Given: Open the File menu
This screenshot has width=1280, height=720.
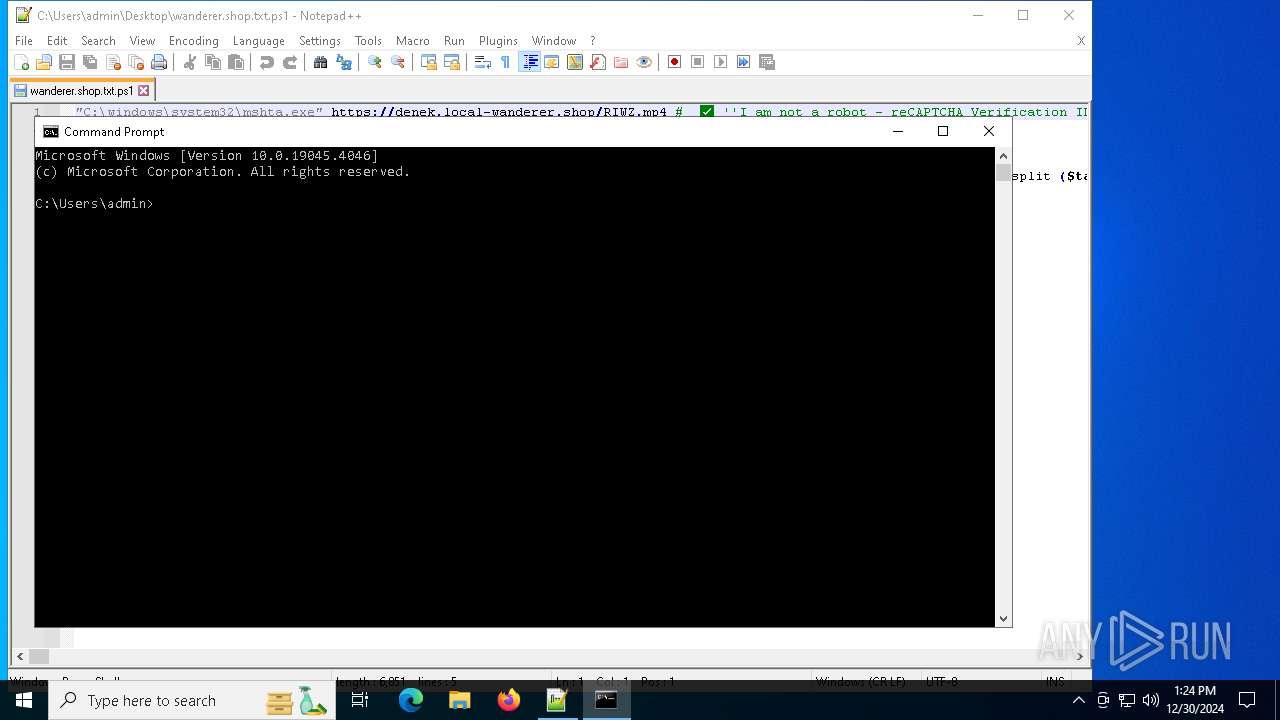Looking at the screenshot, I should (x=24, y=41).
